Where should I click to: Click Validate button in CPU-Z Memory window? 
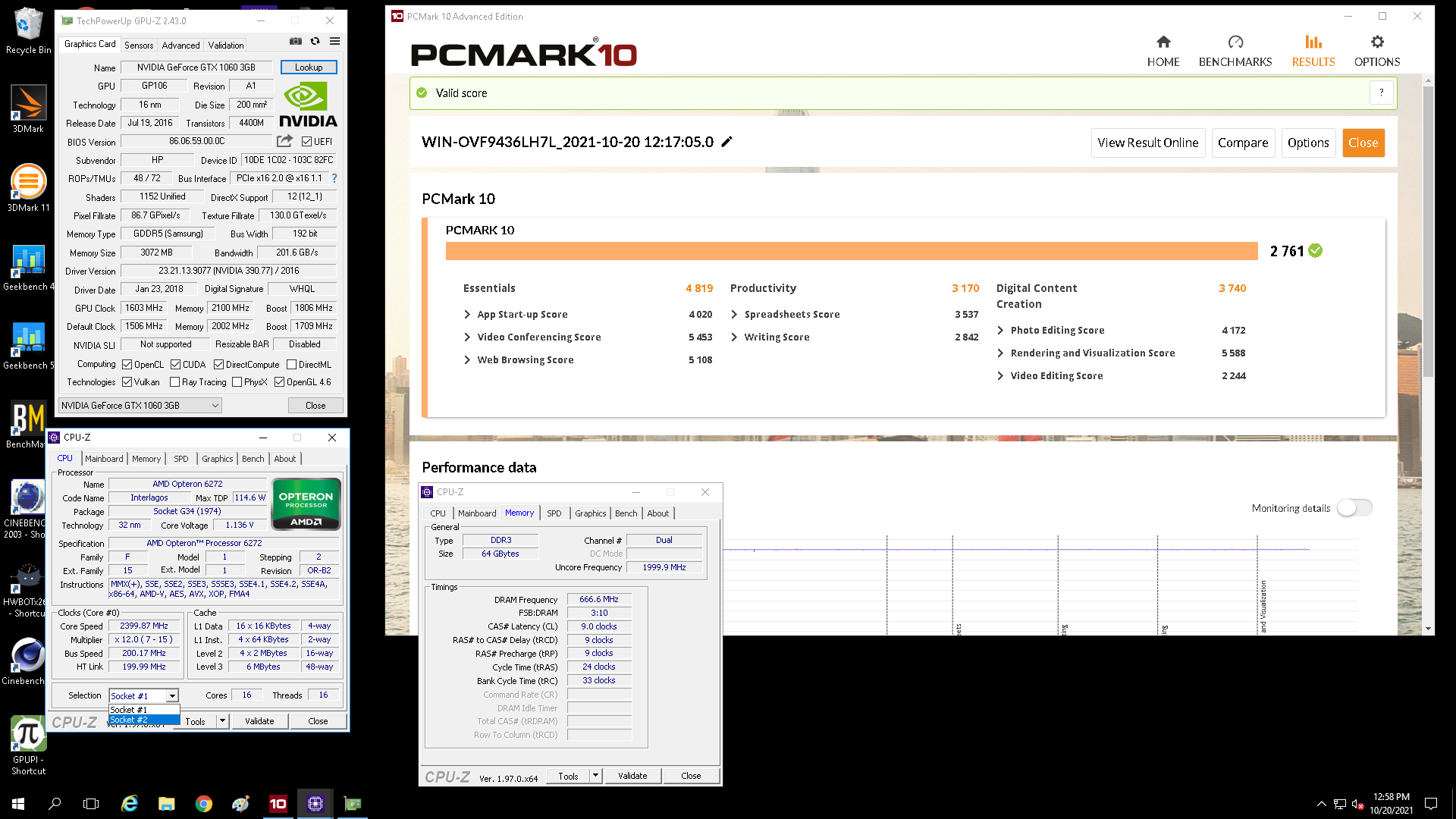tap(632, 776)
